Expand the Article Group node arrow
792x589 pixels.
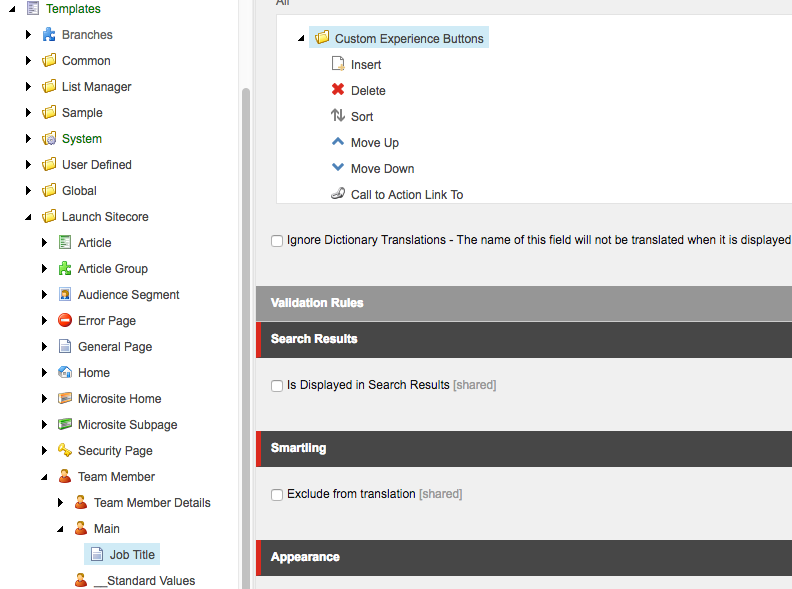44,268
